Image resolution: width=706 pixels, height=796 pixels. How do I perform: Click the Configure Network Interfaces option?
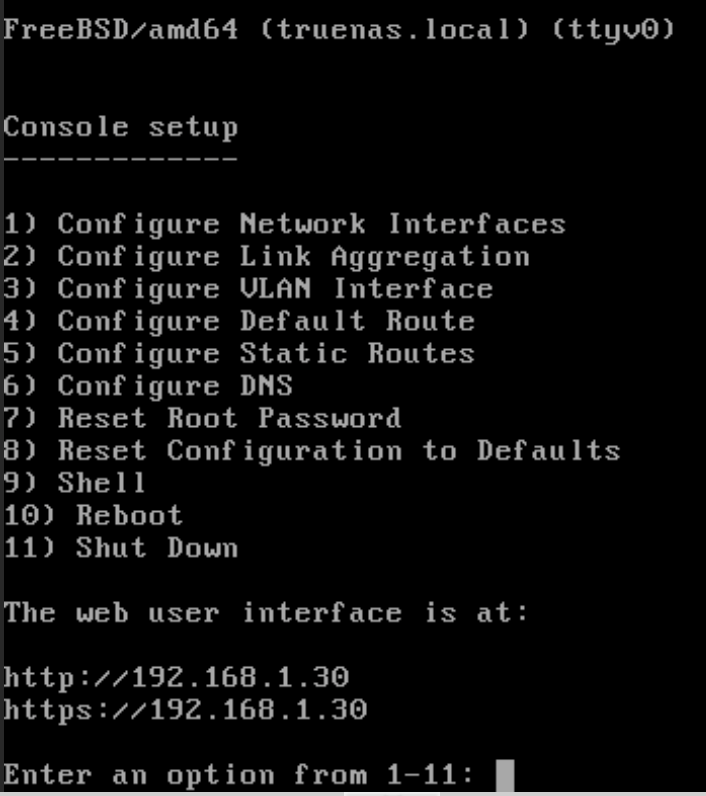[284, 224]
